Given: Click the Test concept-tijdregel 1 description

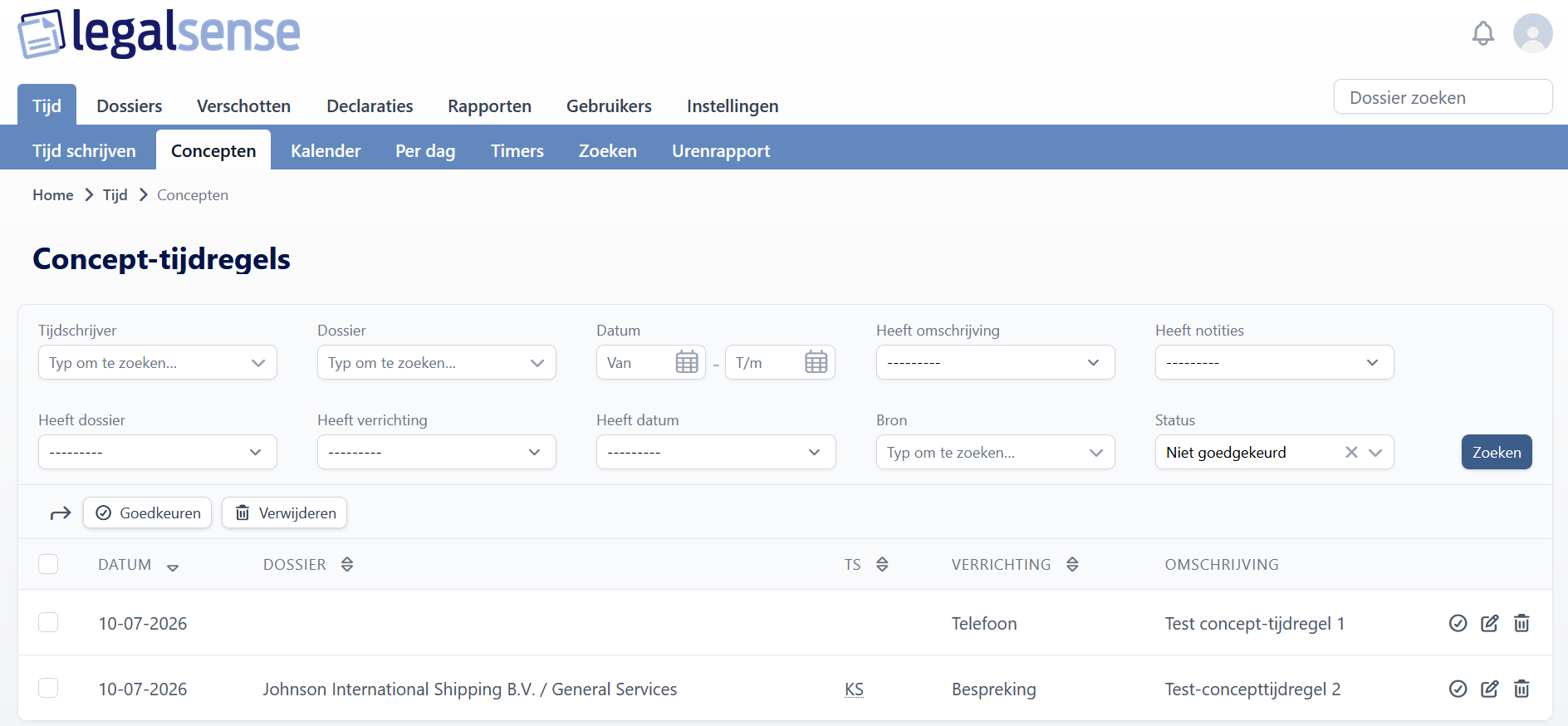Looking at the screenshot, I should [1255, 623].
